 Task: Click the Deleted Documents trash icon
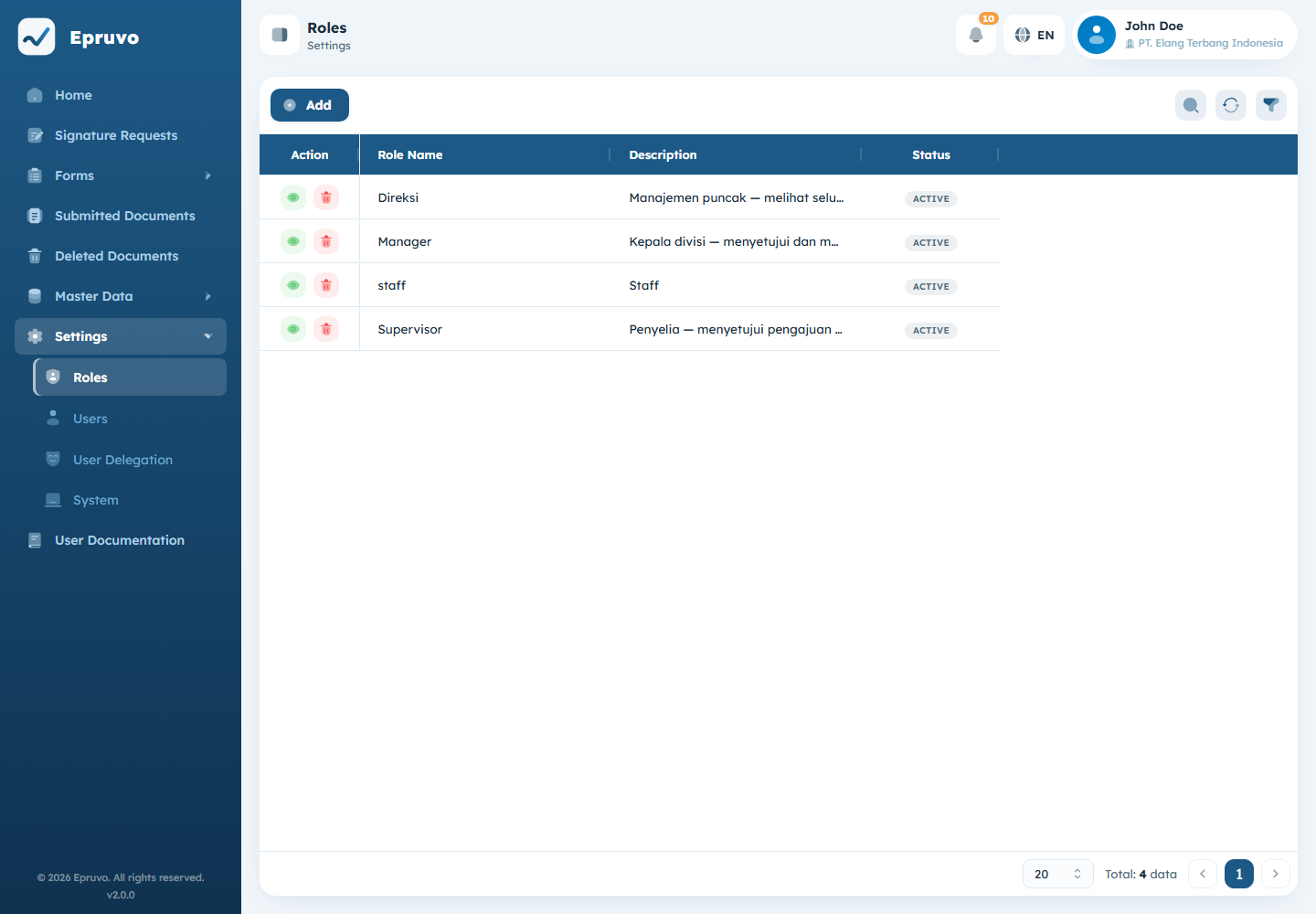pyautogui.click(x=35, y=256)
